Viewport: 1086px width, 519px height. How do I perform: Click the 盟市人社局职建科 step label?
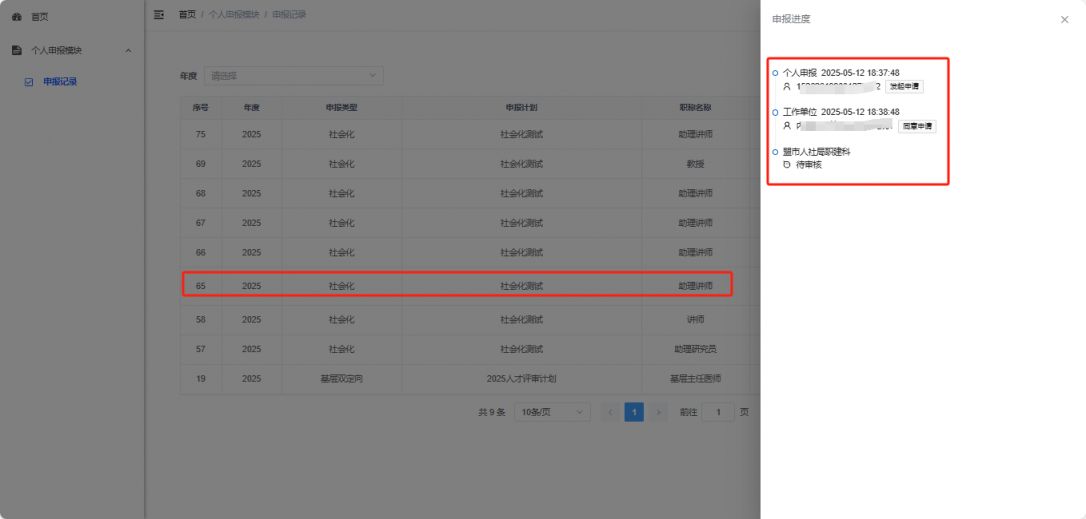(816, 152)
